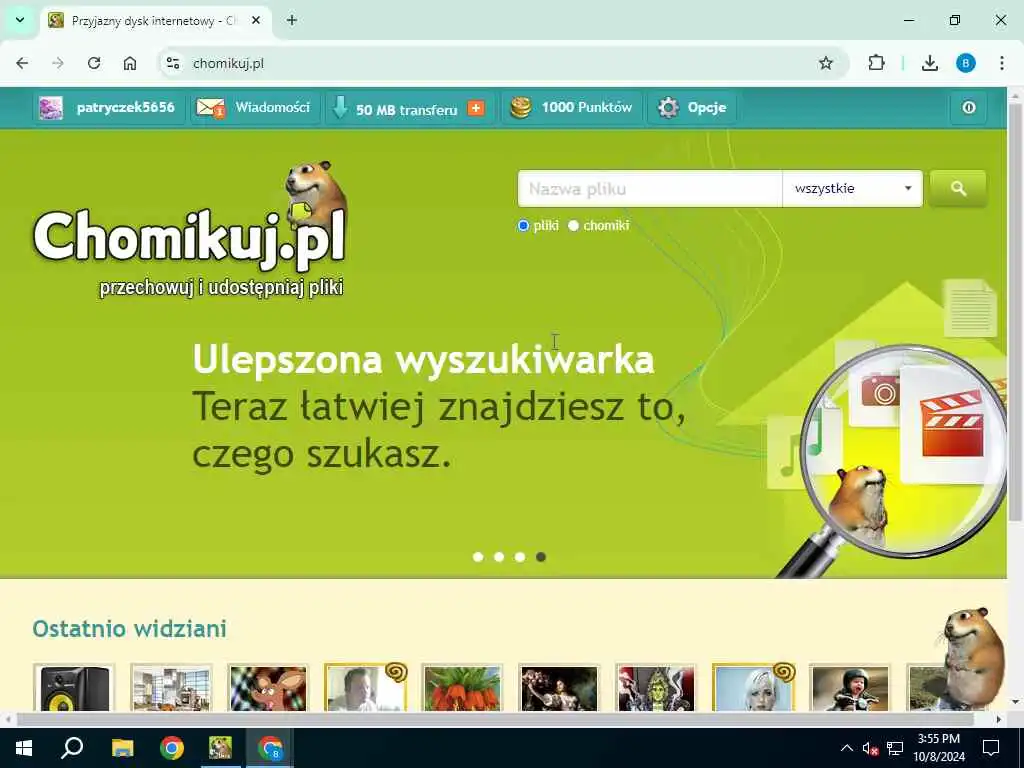The height and width of the screenshot is (768, 1024).
Task: Show hidden tray icons chevron
Action: (846, 748)
